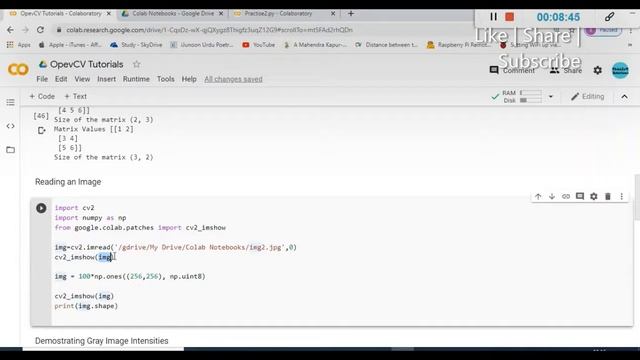The width and height of the screenshot is (640, 360).
Task: Click Demostrating Gray Image Intensities heading
Action: (102, 341)
